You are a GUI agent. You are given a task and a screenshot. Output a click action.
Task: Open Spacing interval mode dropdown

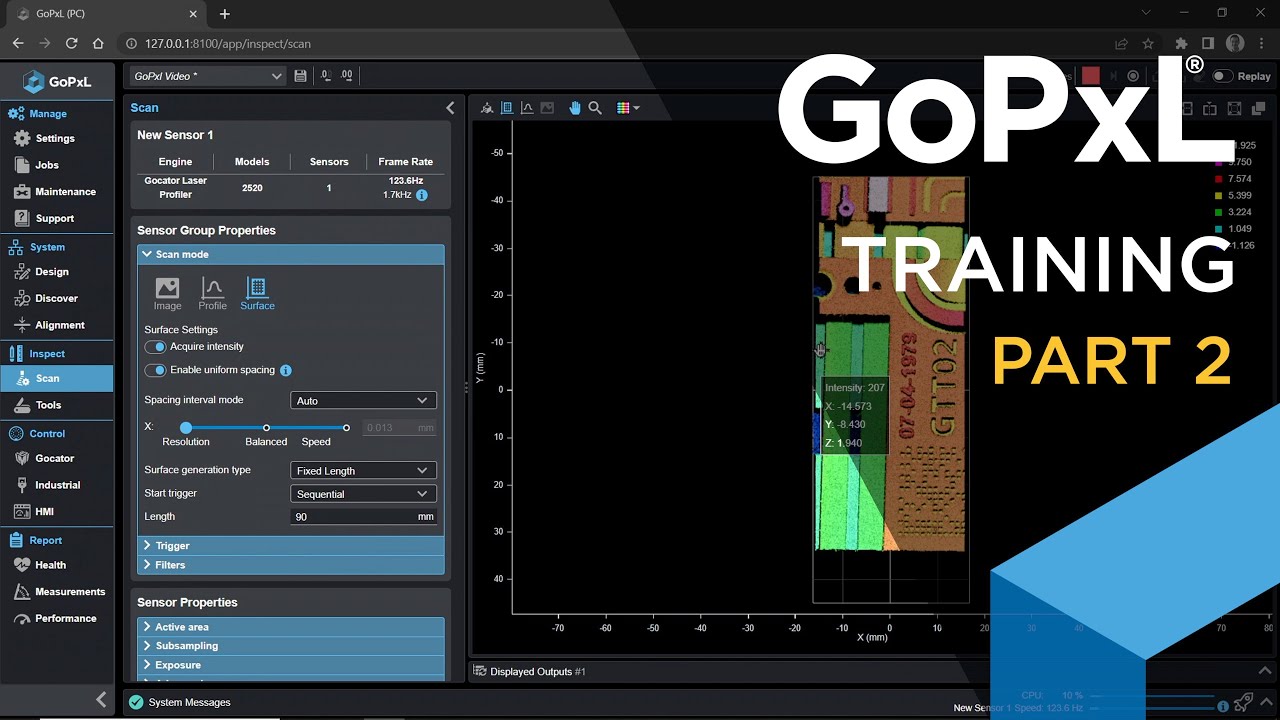pos(363,400)
